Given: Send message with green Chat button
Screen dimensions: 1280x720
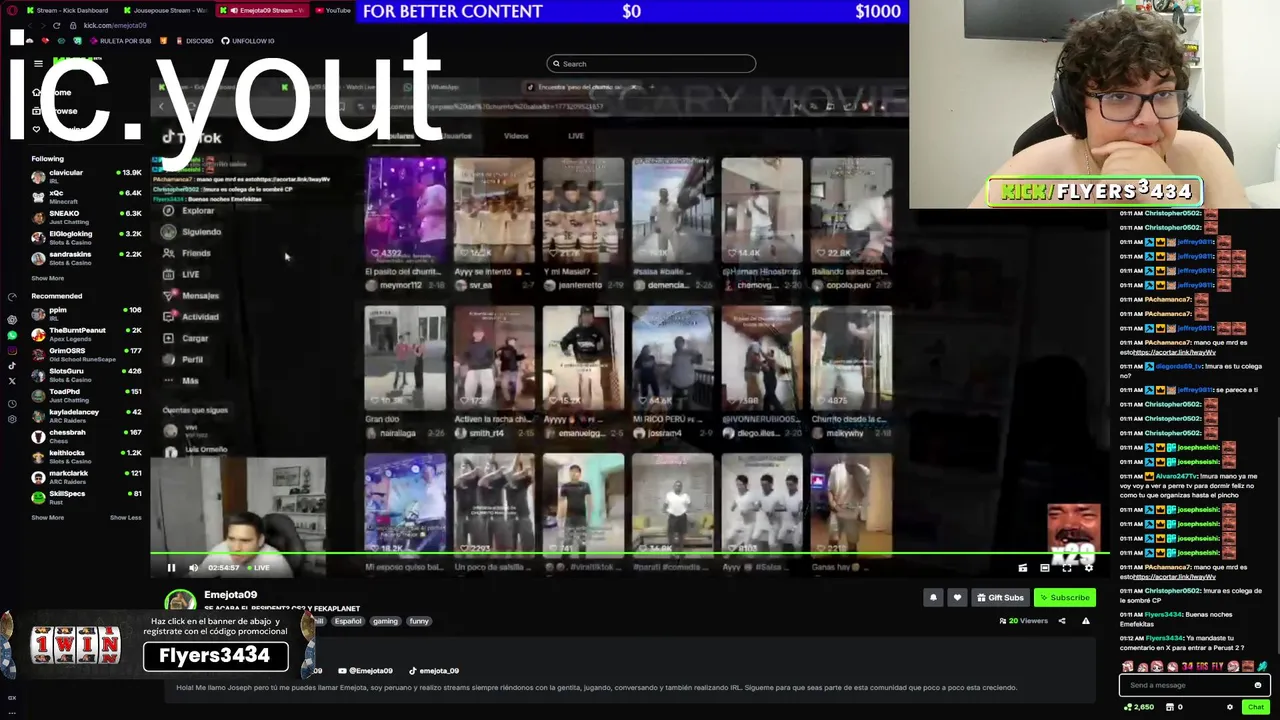Looking at the screenshot, I should pyautogui.click(x=1255, y=707).
